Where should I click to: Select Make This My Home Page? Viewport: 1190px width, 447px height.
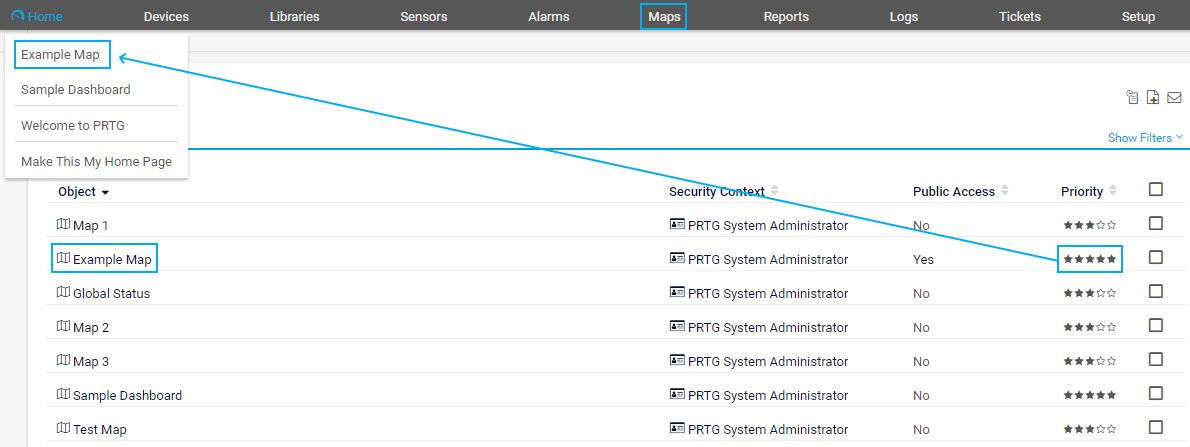pyautogui.click(x=96, y=161)
